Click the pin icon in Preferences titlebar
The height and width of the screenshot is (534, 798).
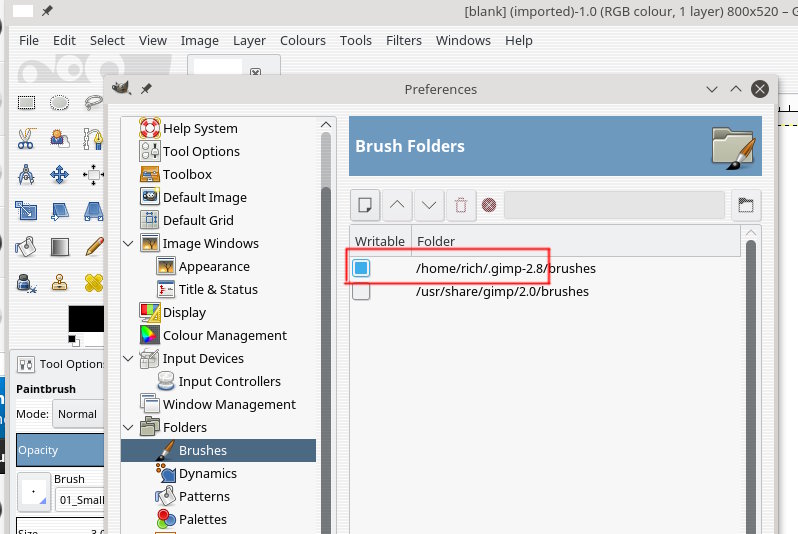coord(146,89)
